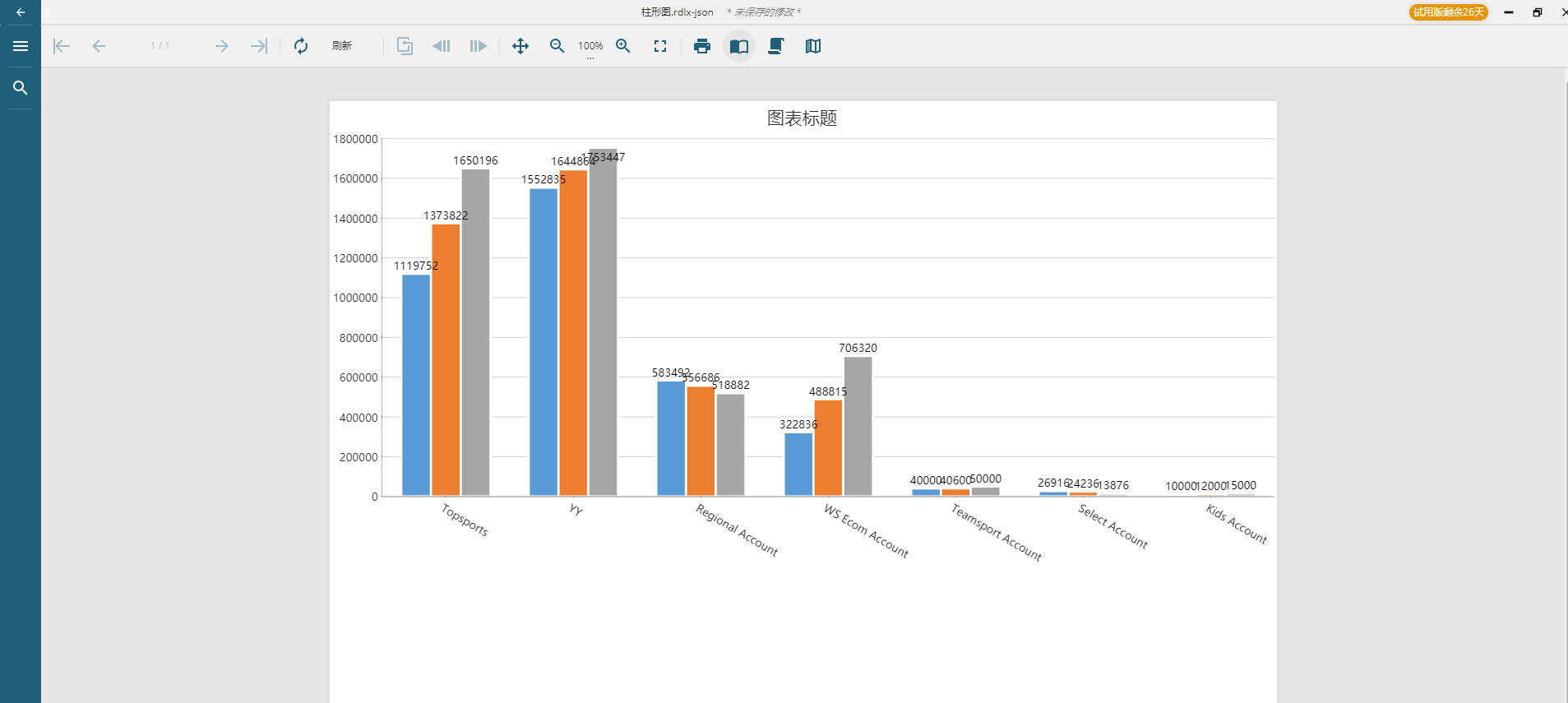Select continuous page view icon
The width and height of the screenshot is (1568, 703).
pos(776,46)
